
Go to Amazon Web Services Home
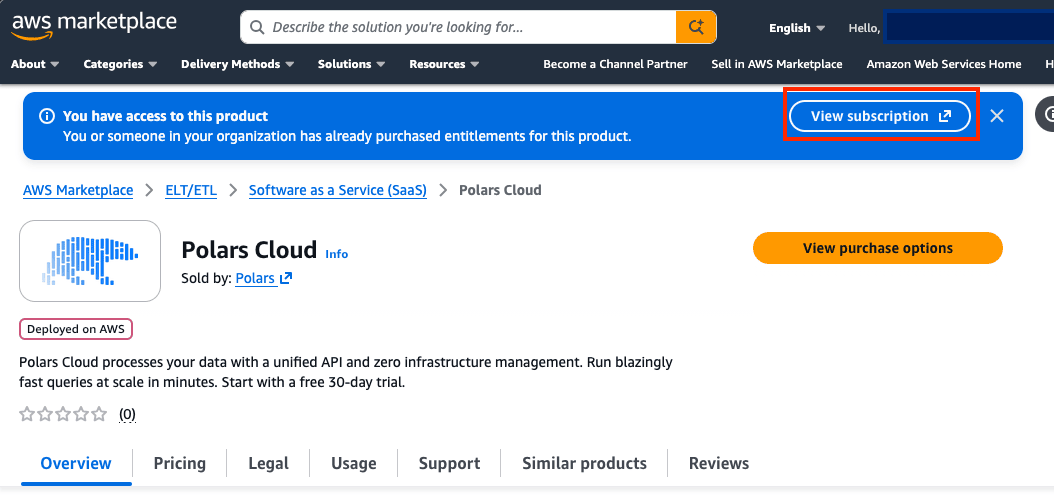944,64
